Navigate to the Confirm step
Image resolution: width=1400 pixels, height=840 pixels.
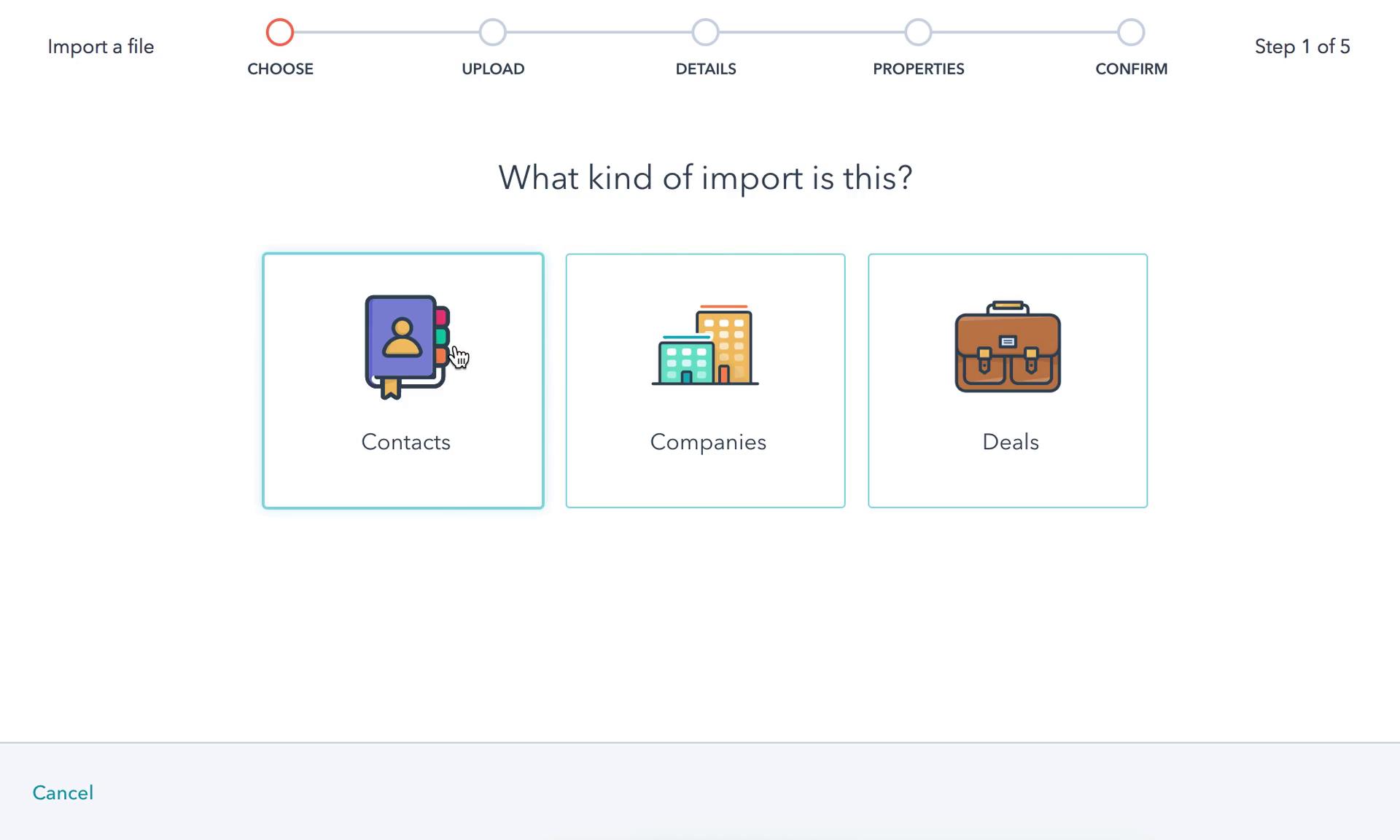click(1131, 32)
